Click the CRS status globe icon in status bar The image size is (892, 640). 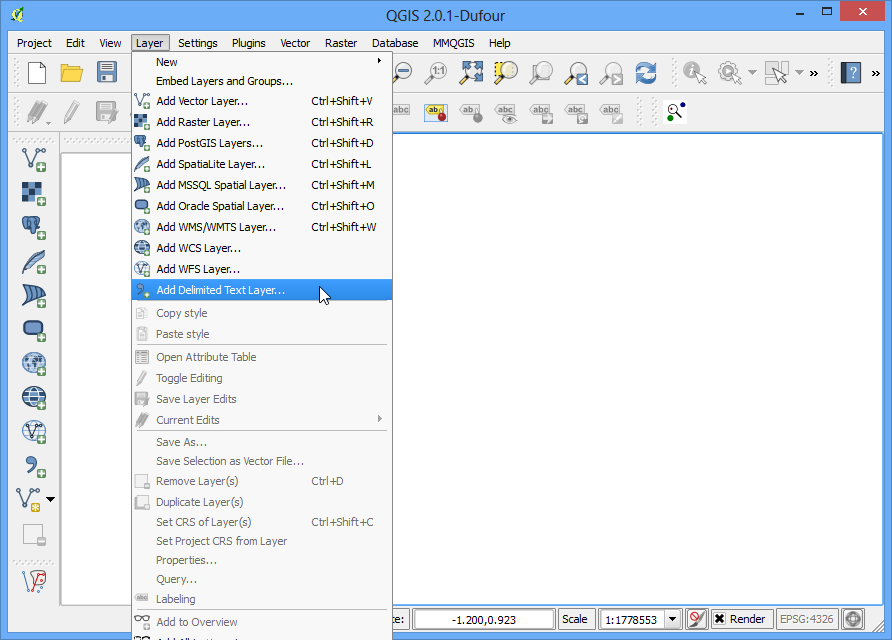click(x=853, y=619)
